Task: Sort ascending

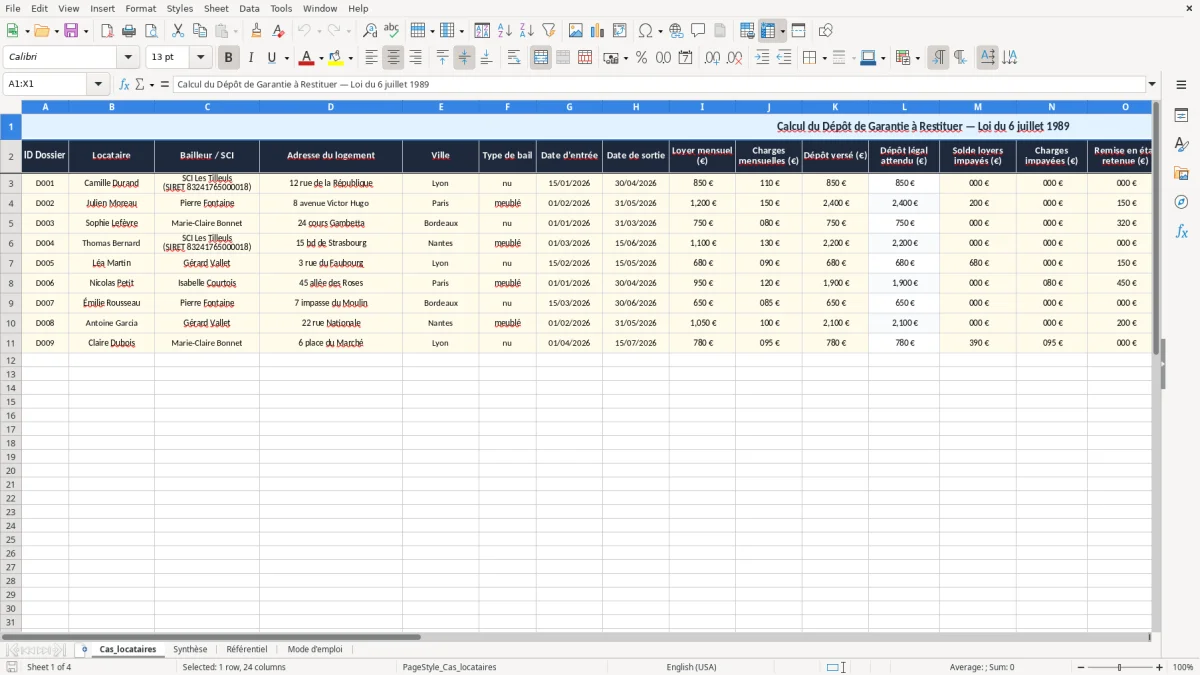Action: (505, 31)
